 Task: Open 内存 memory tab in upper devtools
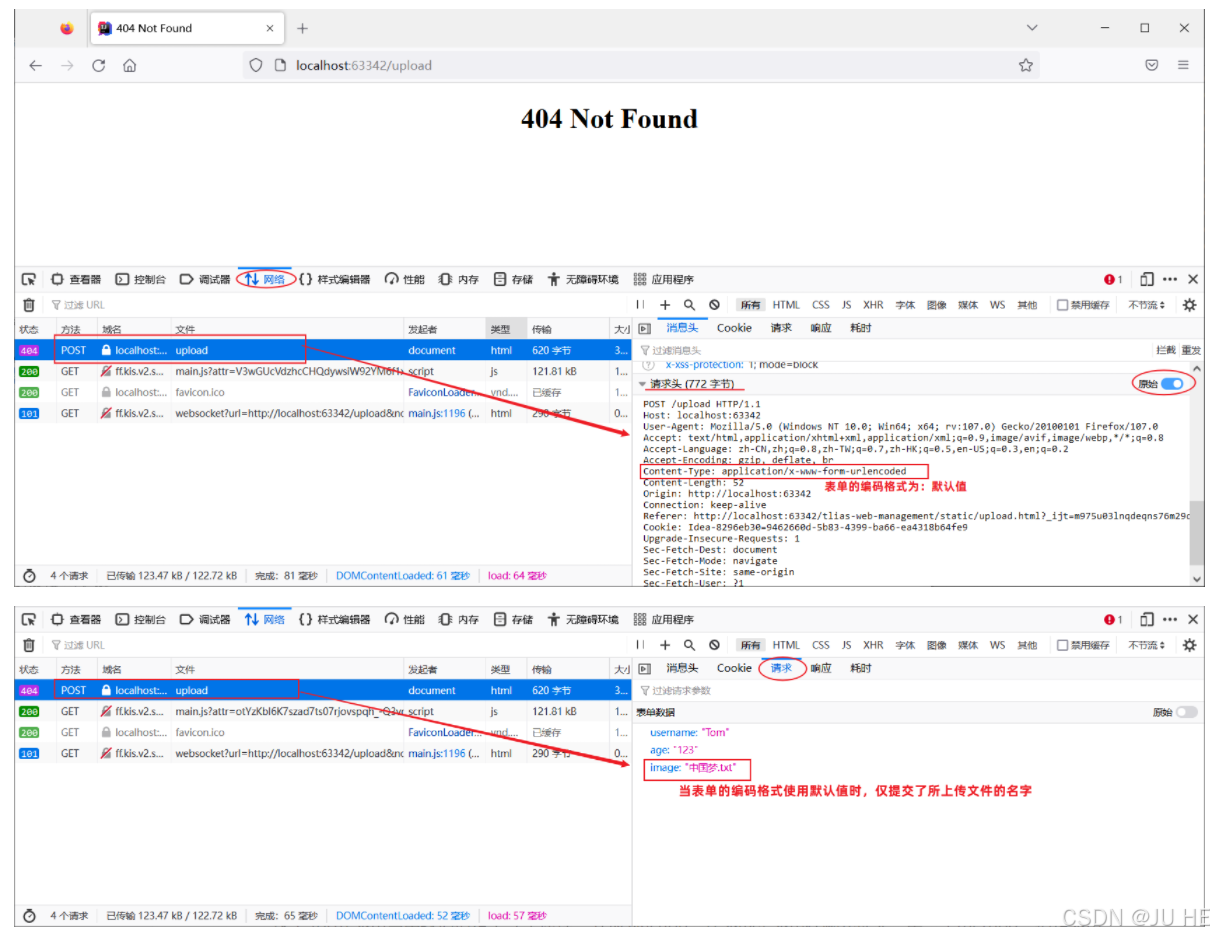pos(459,280)
